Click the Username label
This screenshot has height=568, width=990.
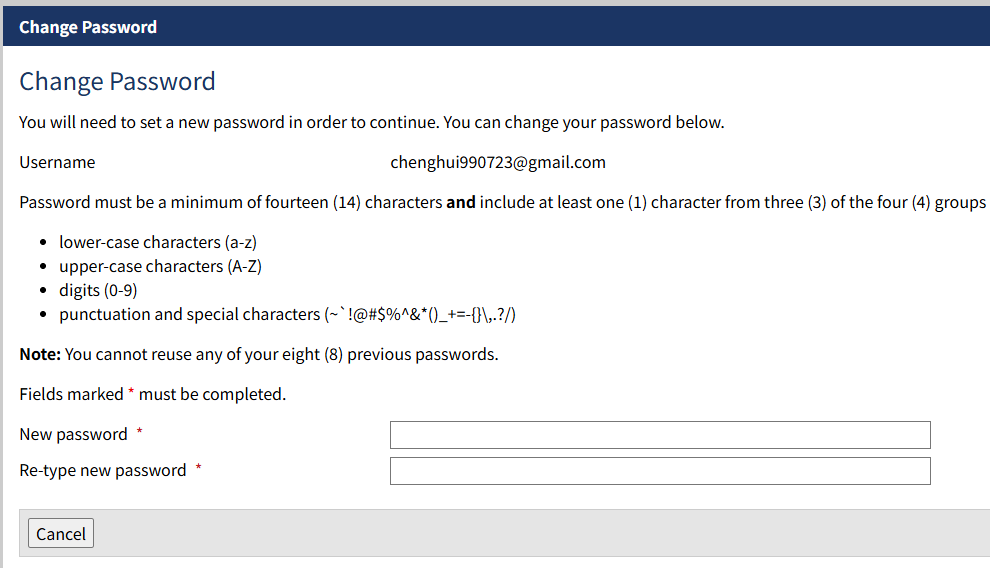(57, 162)
